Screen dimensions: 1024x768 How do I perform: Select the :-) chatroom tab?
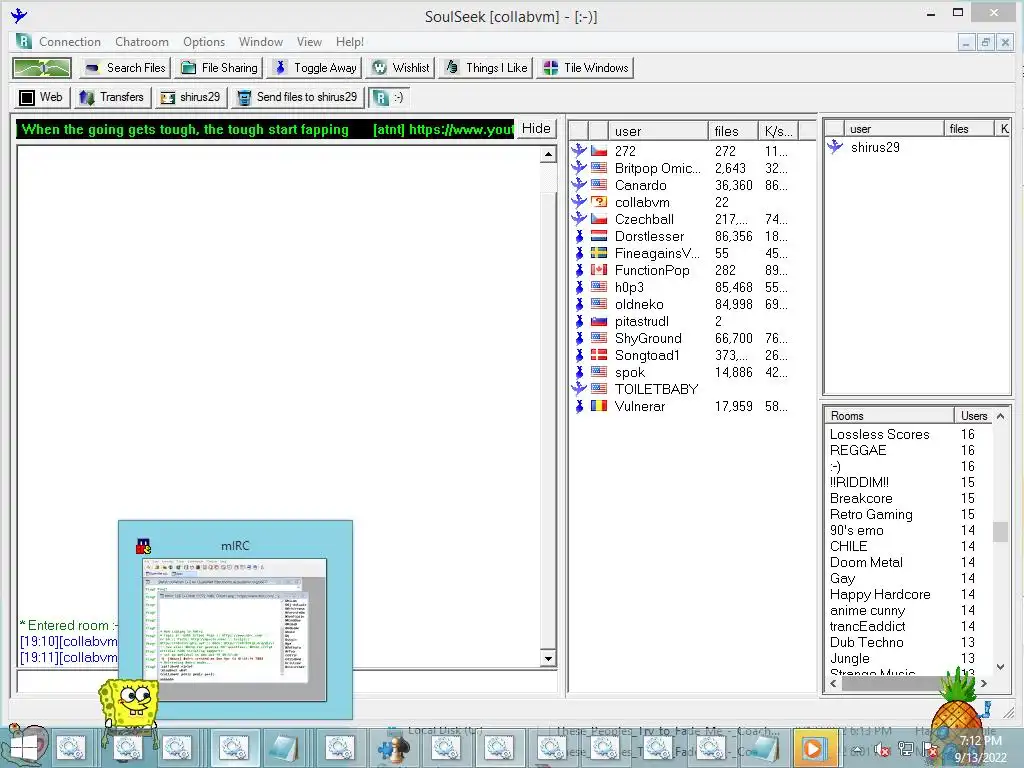tap(389, 97)
